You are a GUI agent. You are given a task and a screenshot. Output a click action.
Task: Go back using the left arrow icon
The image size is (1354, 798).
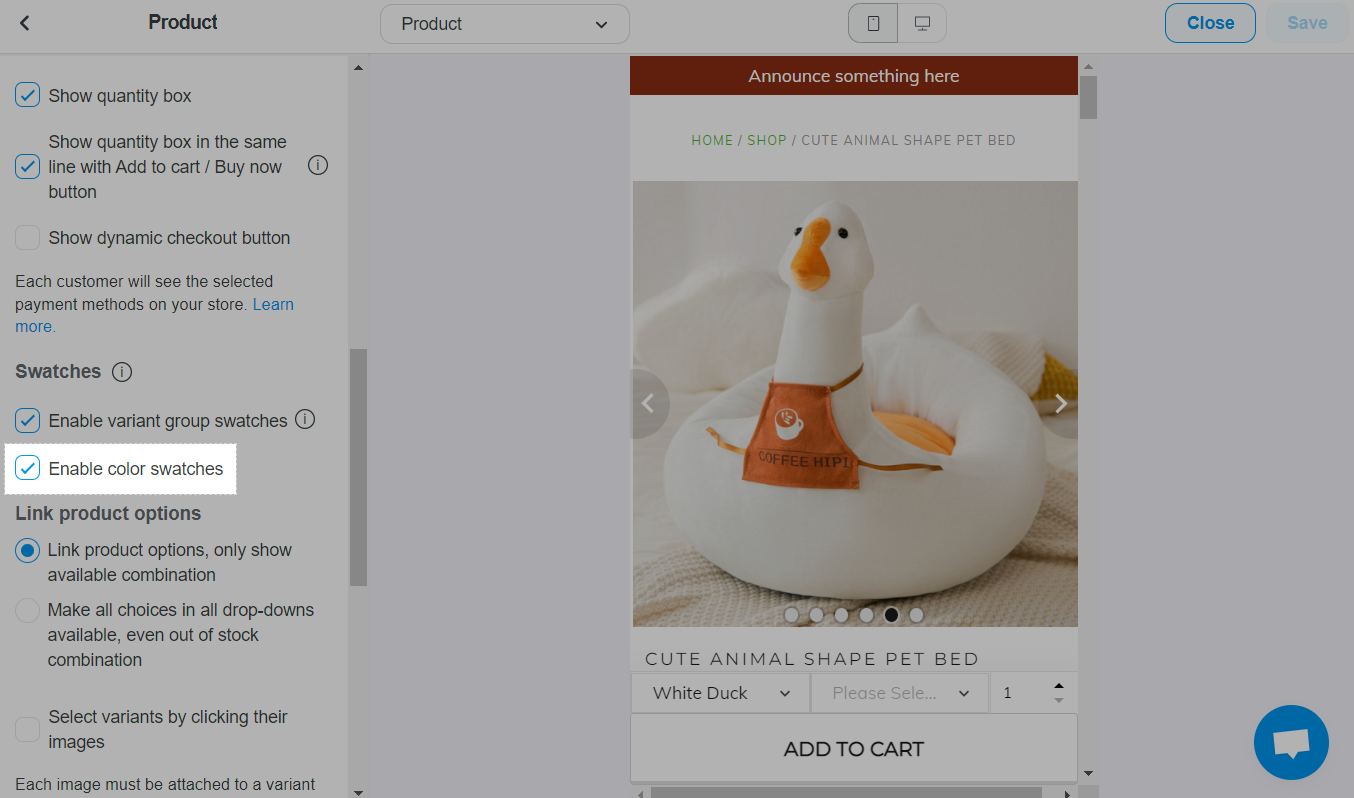[25, 23]
